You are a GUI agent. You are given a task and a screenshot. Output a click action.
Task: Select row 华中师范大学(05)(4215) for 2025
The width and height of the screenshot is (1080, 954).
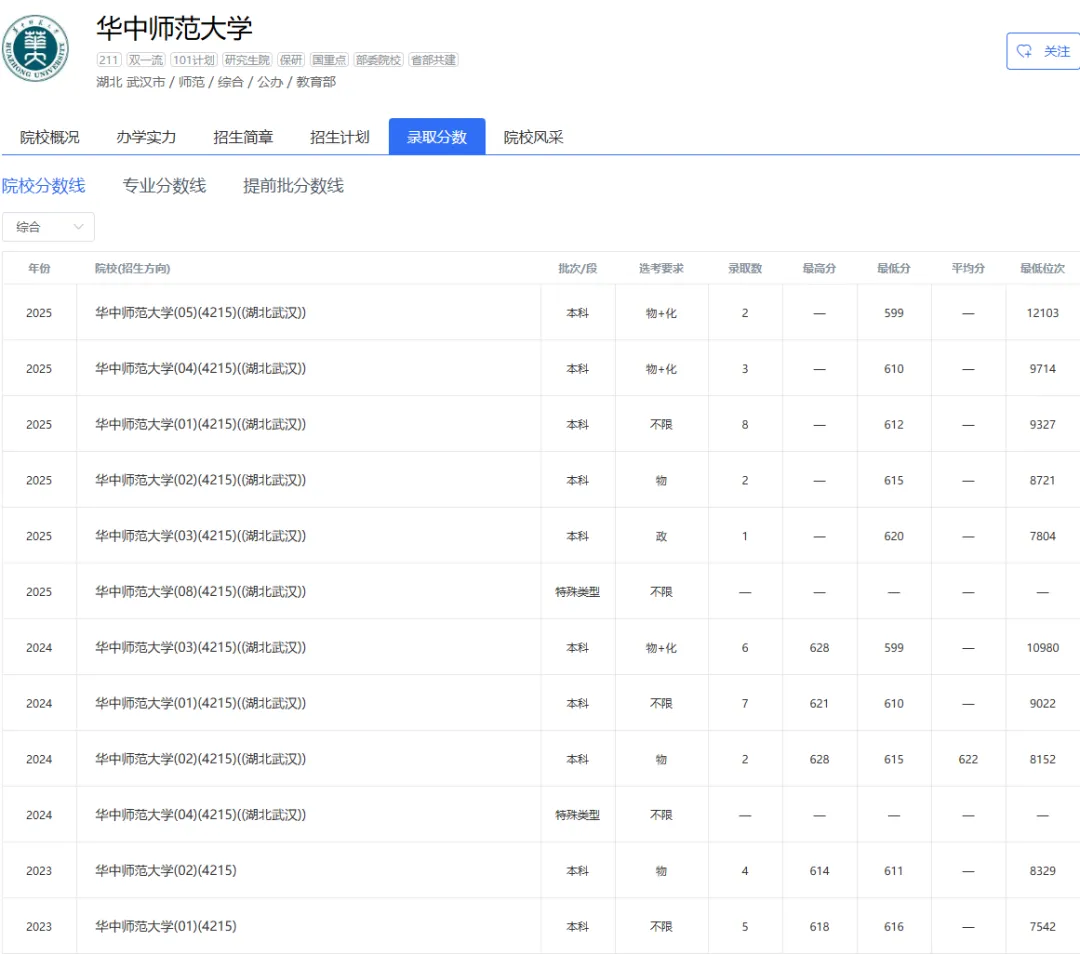pos(541,313)
